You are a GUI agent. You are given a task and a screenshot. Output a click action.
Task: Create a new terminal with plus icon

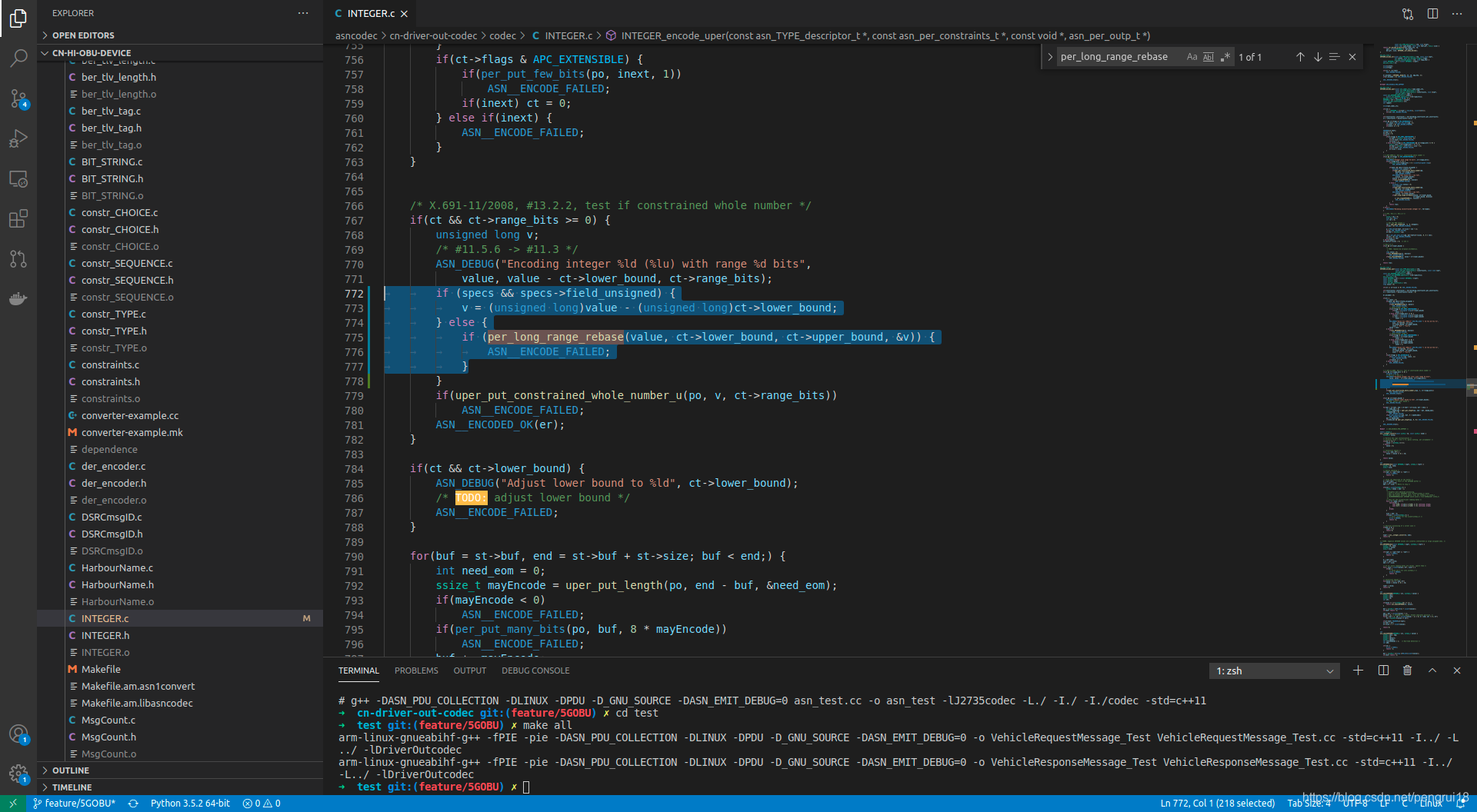1359,671
